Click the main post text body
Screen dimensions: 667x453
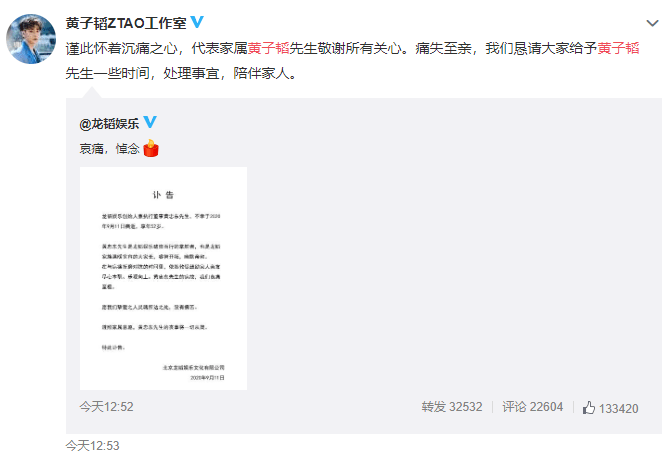(x=352, y=61)
